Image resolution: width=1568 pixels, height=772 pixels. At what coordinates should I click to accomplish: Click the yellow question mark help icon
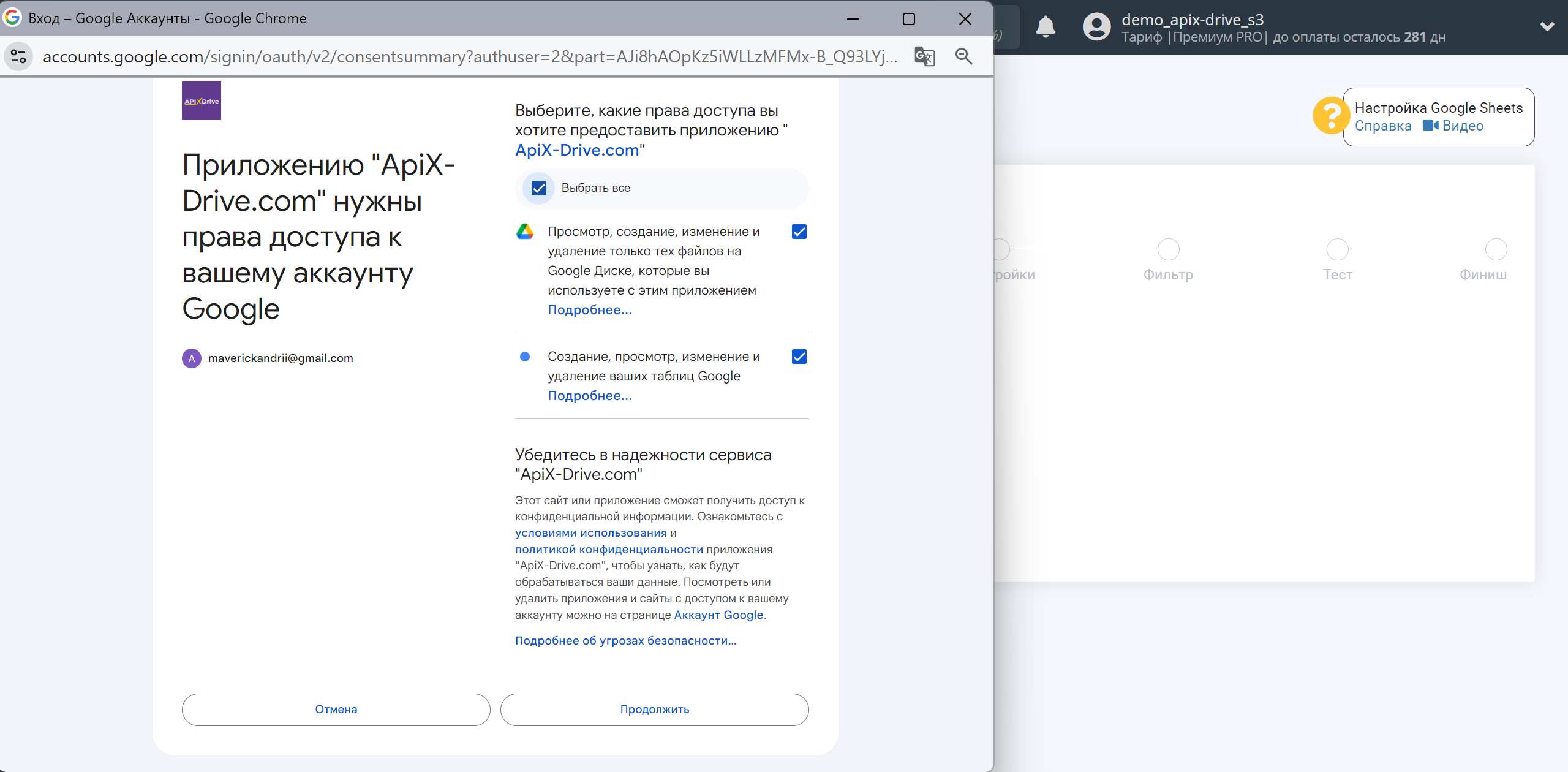click(x=1330, y=115)
